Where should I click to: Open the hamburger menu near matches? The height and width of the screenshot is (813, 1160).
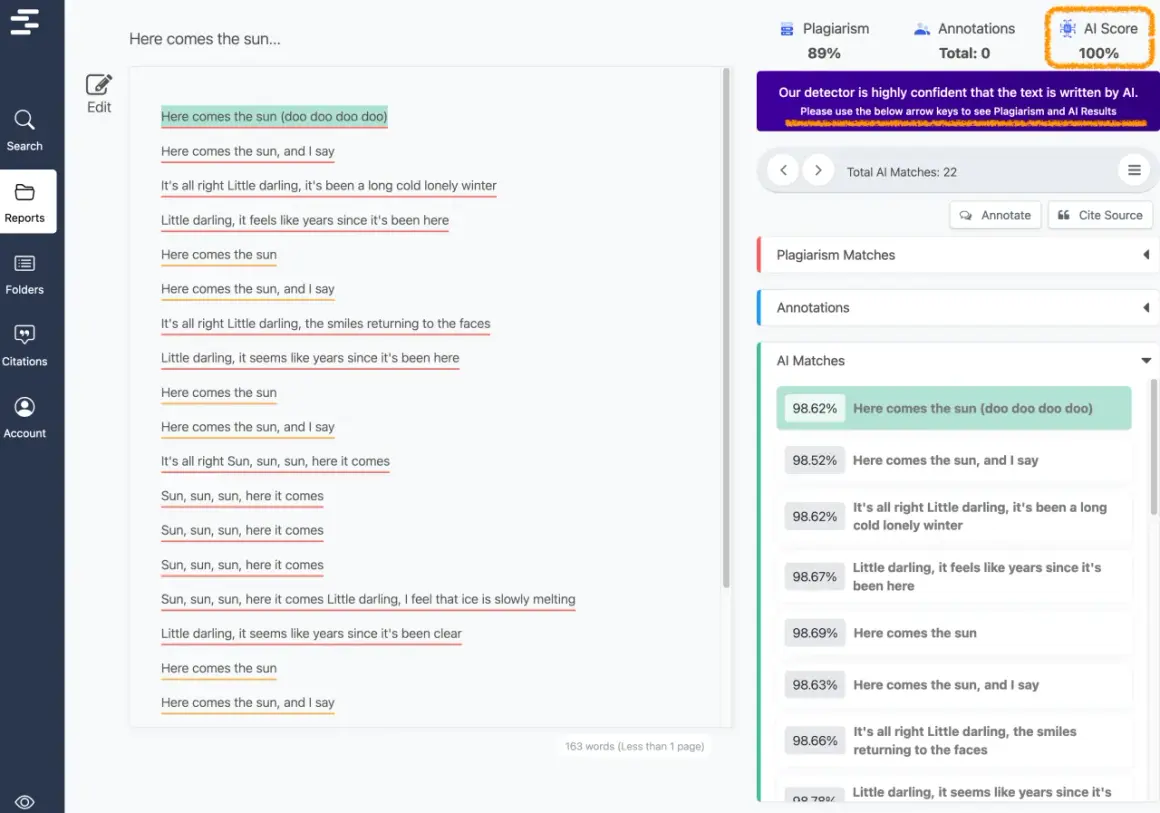coord(1133,170)
